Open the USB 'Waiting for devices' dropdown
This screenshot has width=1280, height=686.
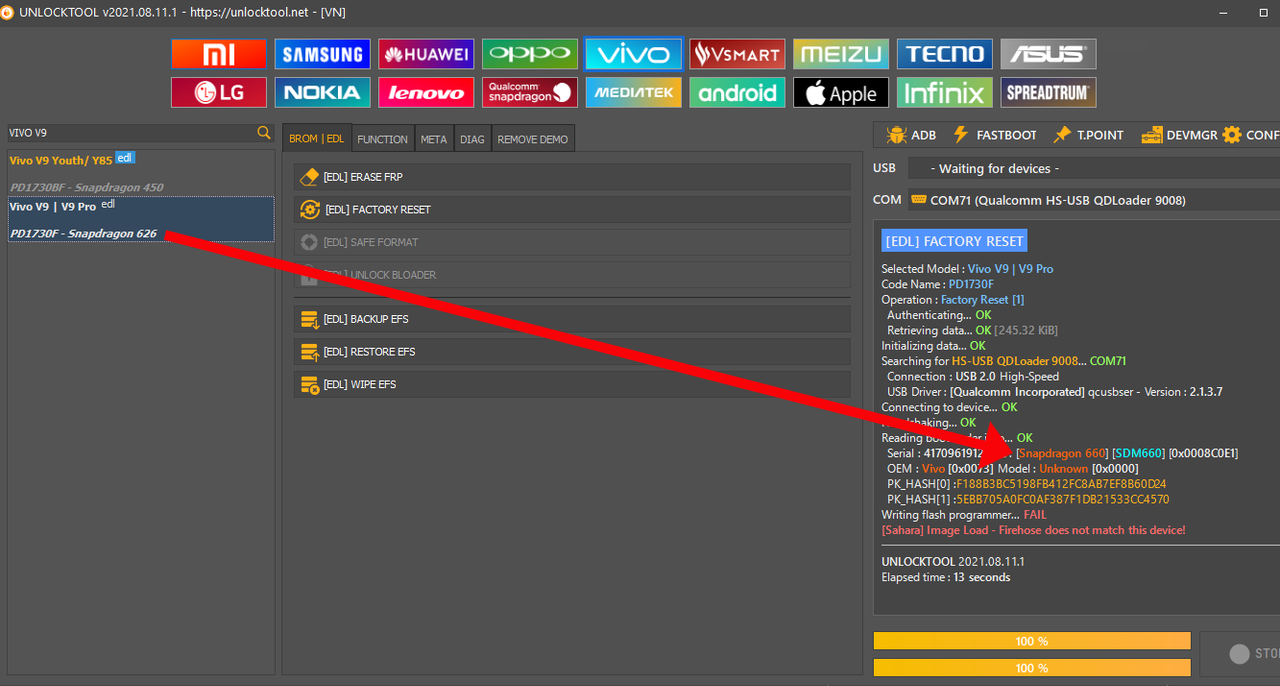tap(1093, 169)
